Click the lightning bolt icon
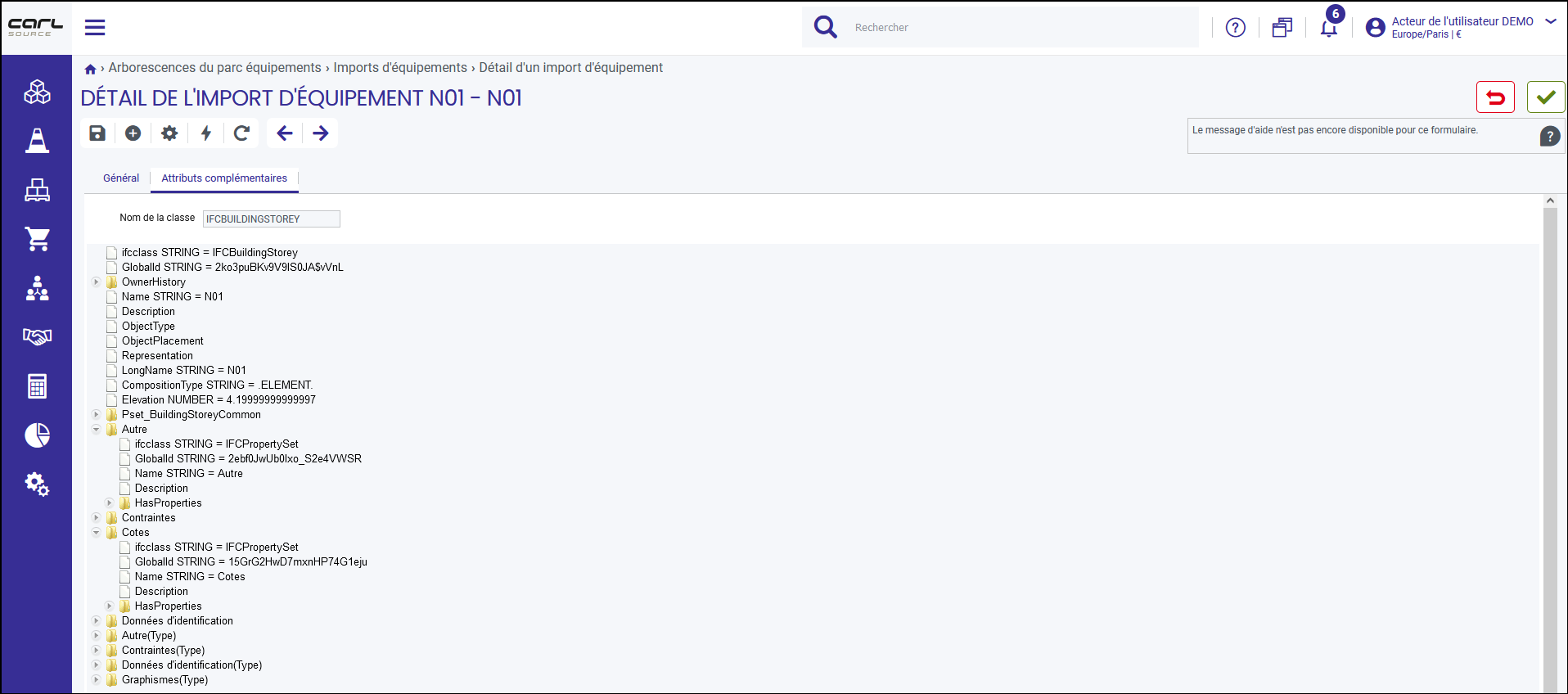1568x694 pixels. pyautogui.click(x=206, y=133)
